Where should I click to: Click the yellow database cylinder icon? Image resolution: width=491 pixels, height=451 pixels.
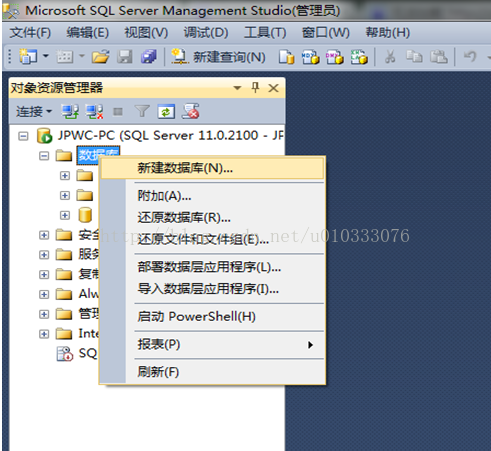pyautogui.click(x=85, y=215)
